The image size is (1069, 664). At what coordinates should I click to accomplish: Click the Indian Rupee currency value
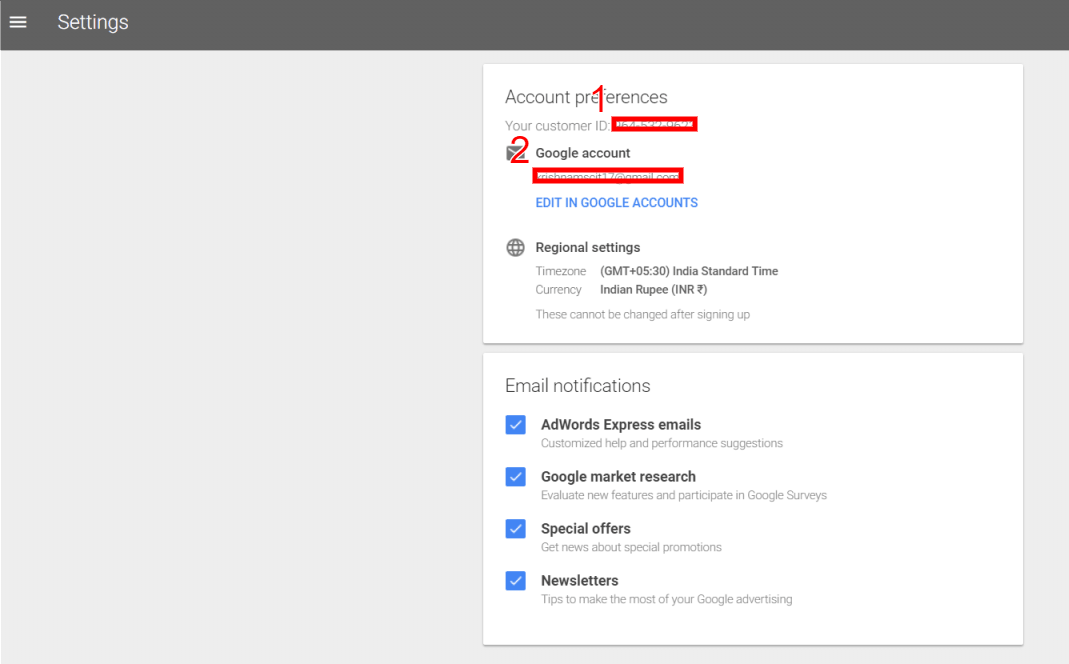click(x=653, y=289)
